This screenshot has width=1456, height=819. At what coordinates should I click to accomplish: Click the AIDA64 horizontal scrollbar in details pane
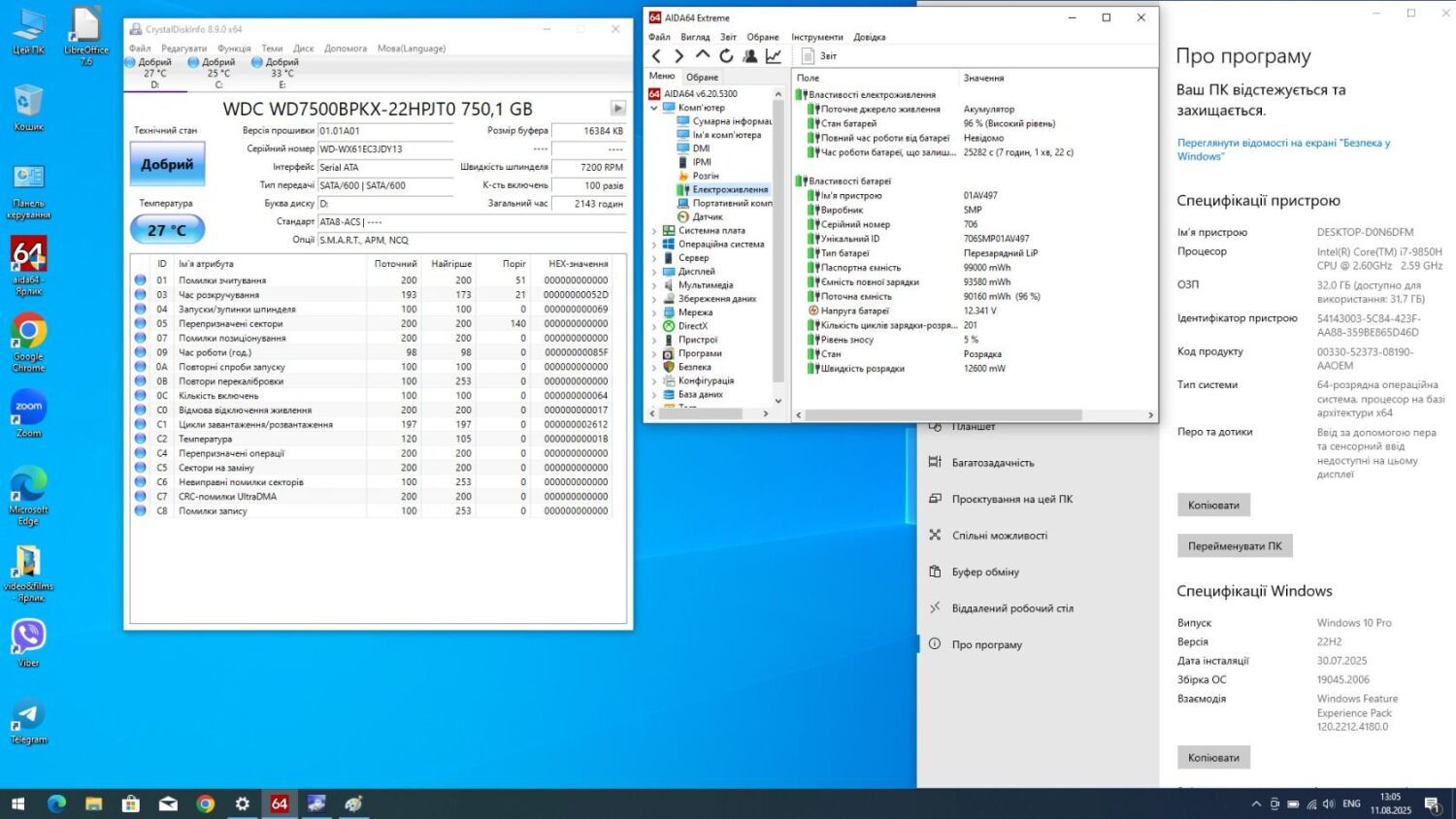point(943,415)
